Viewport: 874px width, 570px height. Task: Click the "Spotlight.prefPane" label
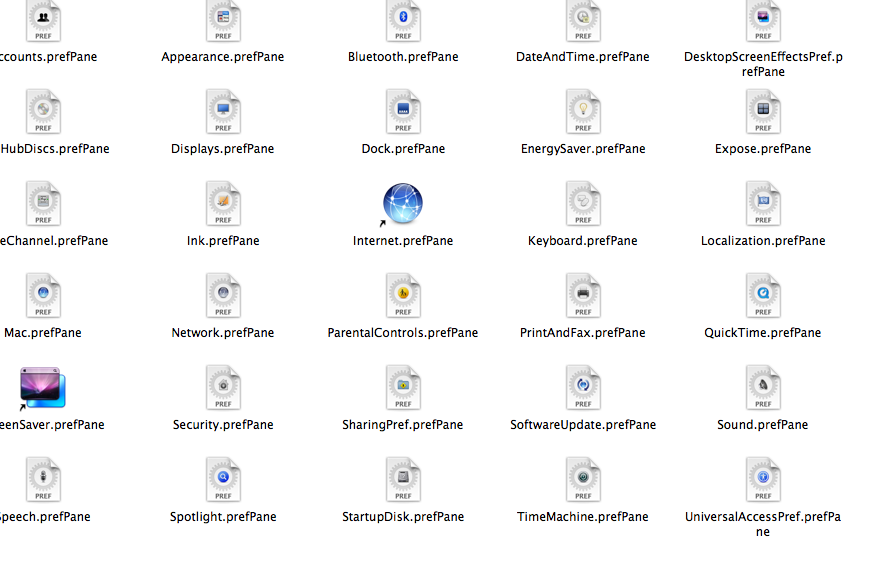pyautogui.click(x=223, y=517)
